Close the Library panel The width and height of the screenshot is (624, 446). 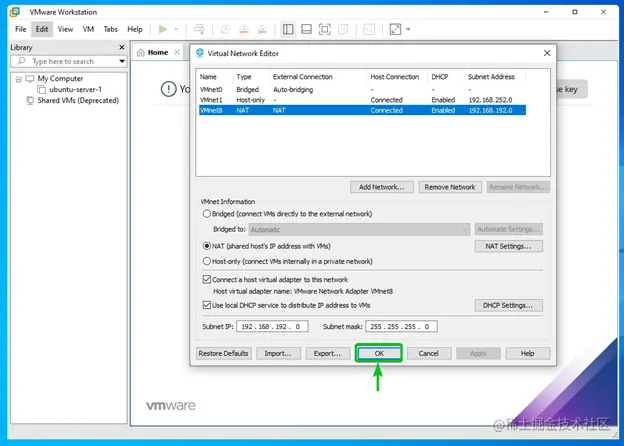point(122,47)
